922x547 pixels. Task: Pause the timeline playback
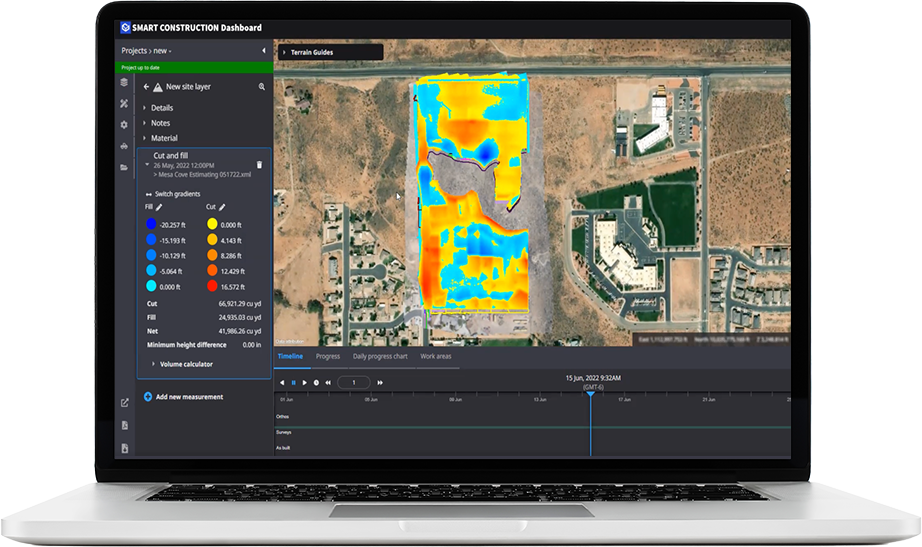pyautogui.click(x=293, y=383)
